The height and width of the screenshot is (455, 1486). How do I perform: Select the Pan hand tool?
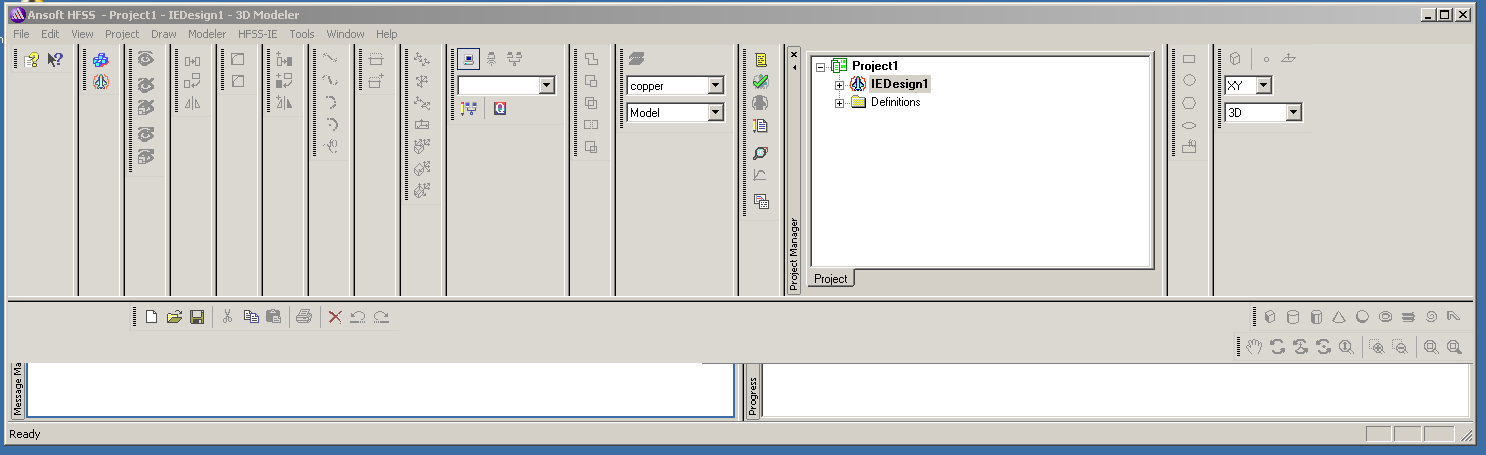pyautogui.click(x=1254, y=347)
